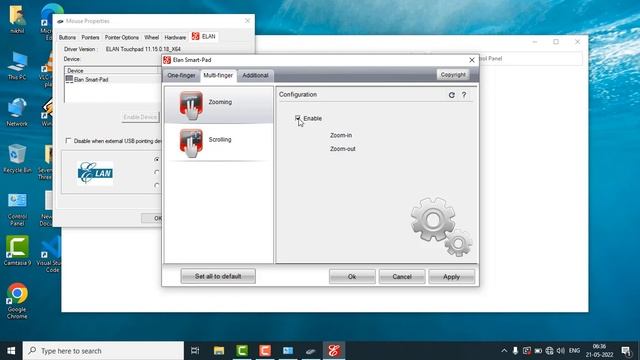Open Elan Smart-Pad taskbar icon
Screen dimensions: 640x360
pyautogui.click(x=334, y=351)
